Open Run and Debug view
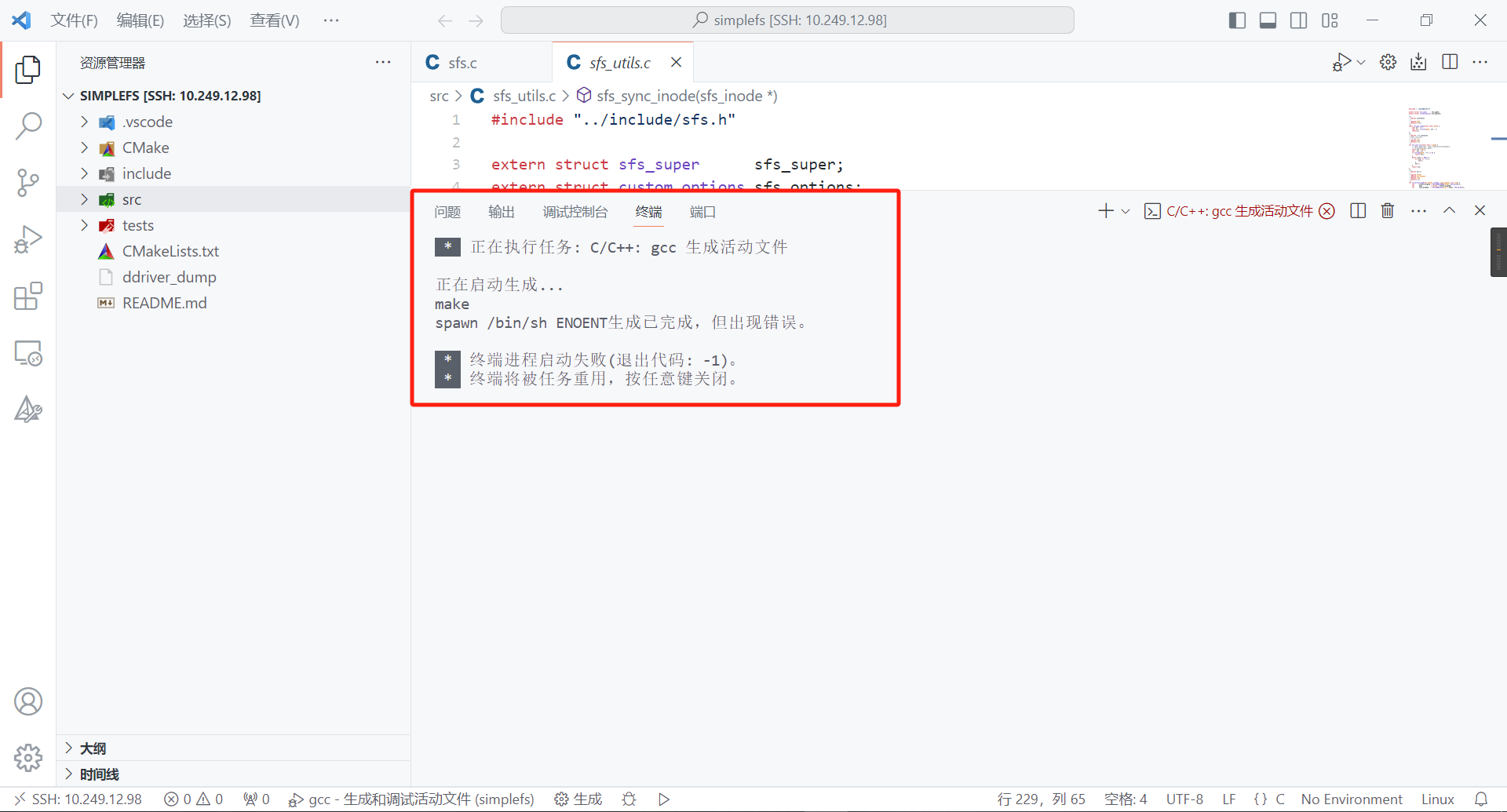This screenshot has width=1507, height=812. [x=28, y=239]
